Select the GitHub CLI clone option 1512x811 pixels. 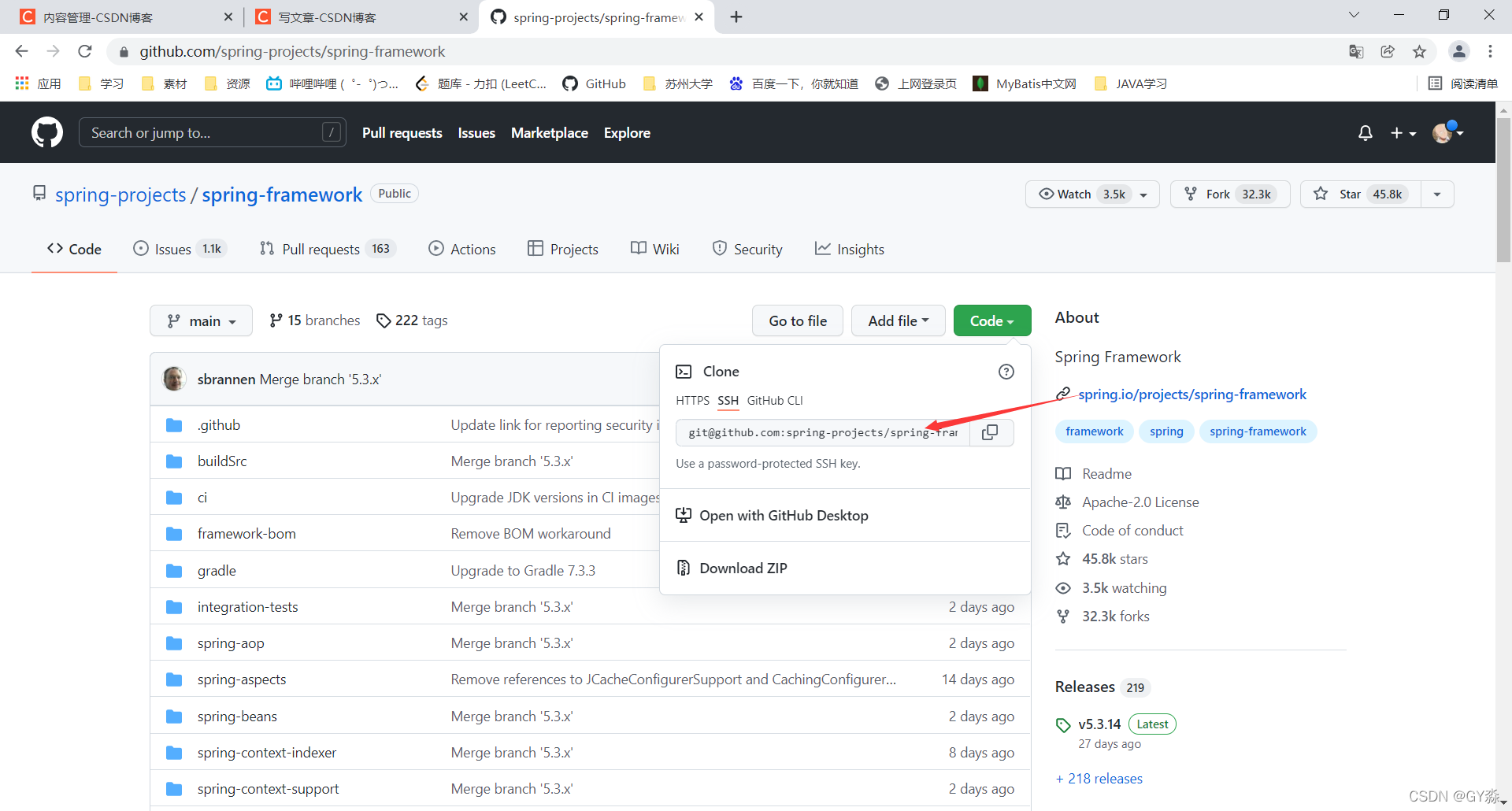coord(775,401)
